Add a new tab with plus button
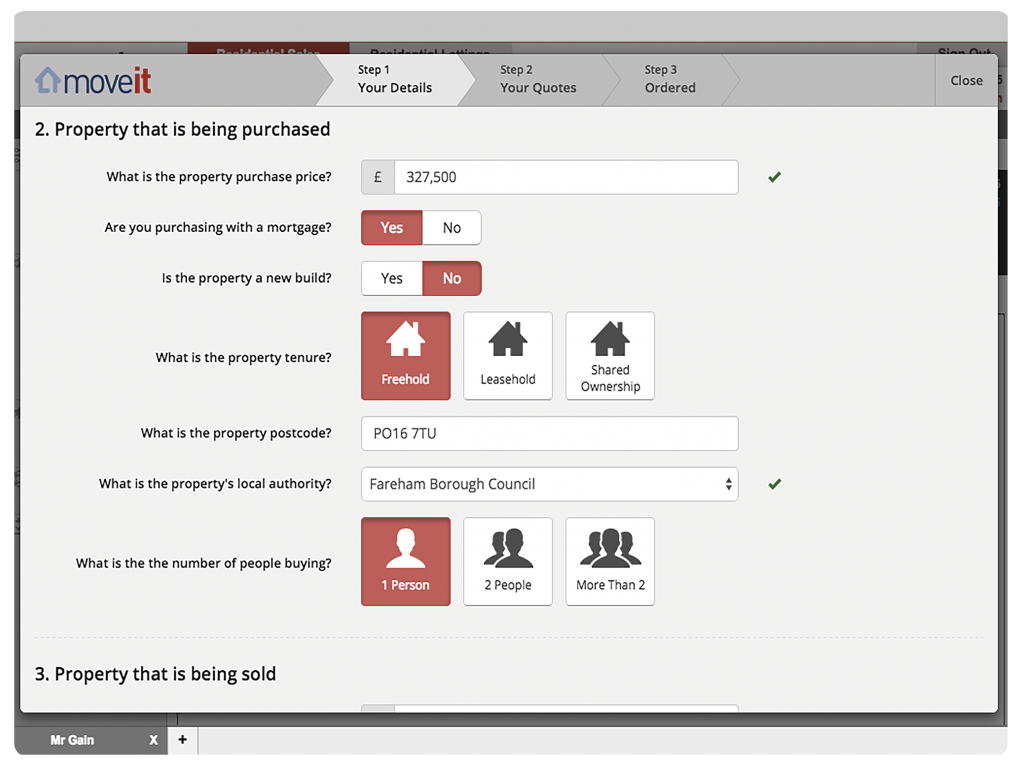1024x766 pixels. click(x=182, y=740)
